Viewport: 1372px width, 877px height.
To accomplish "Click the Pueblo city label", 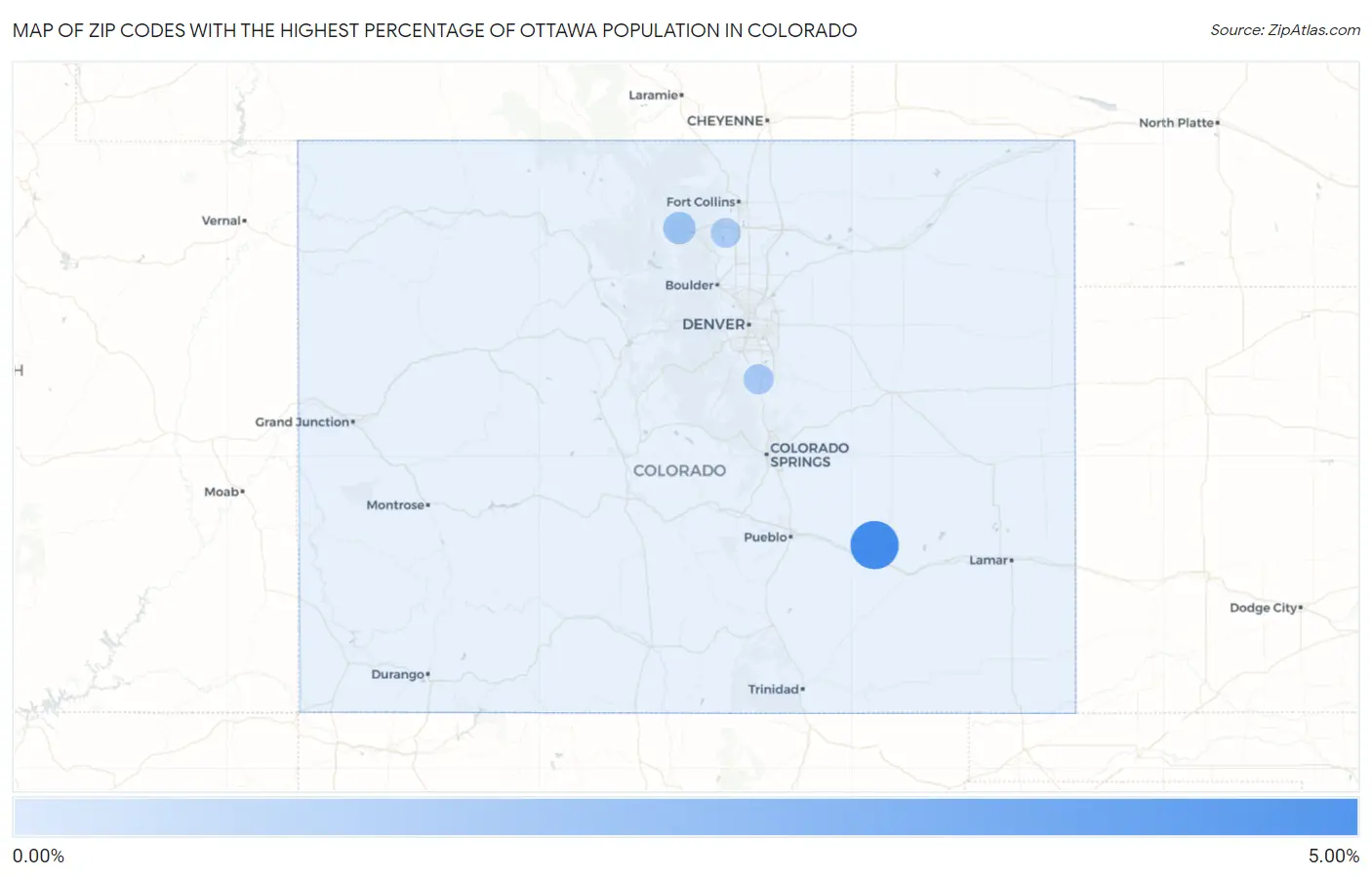I will point(765,537).
